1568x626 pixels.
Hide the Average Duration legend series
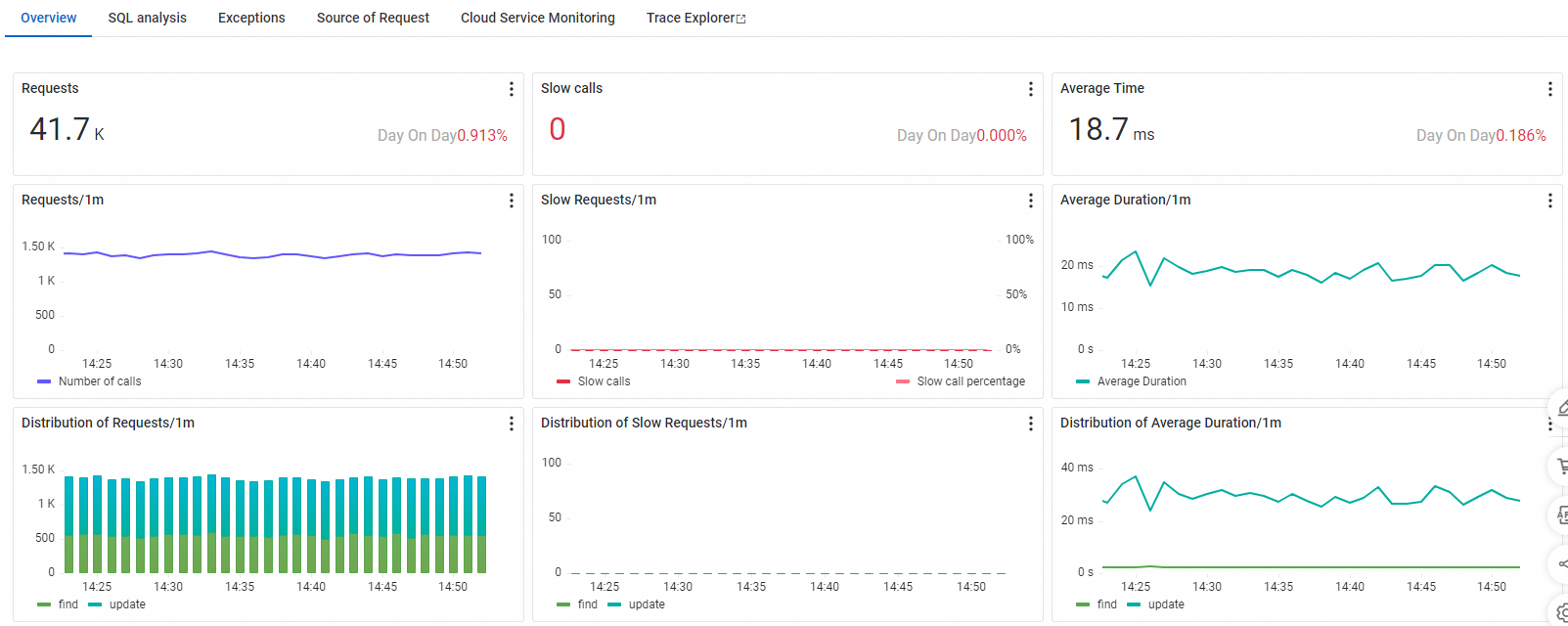1141,381
